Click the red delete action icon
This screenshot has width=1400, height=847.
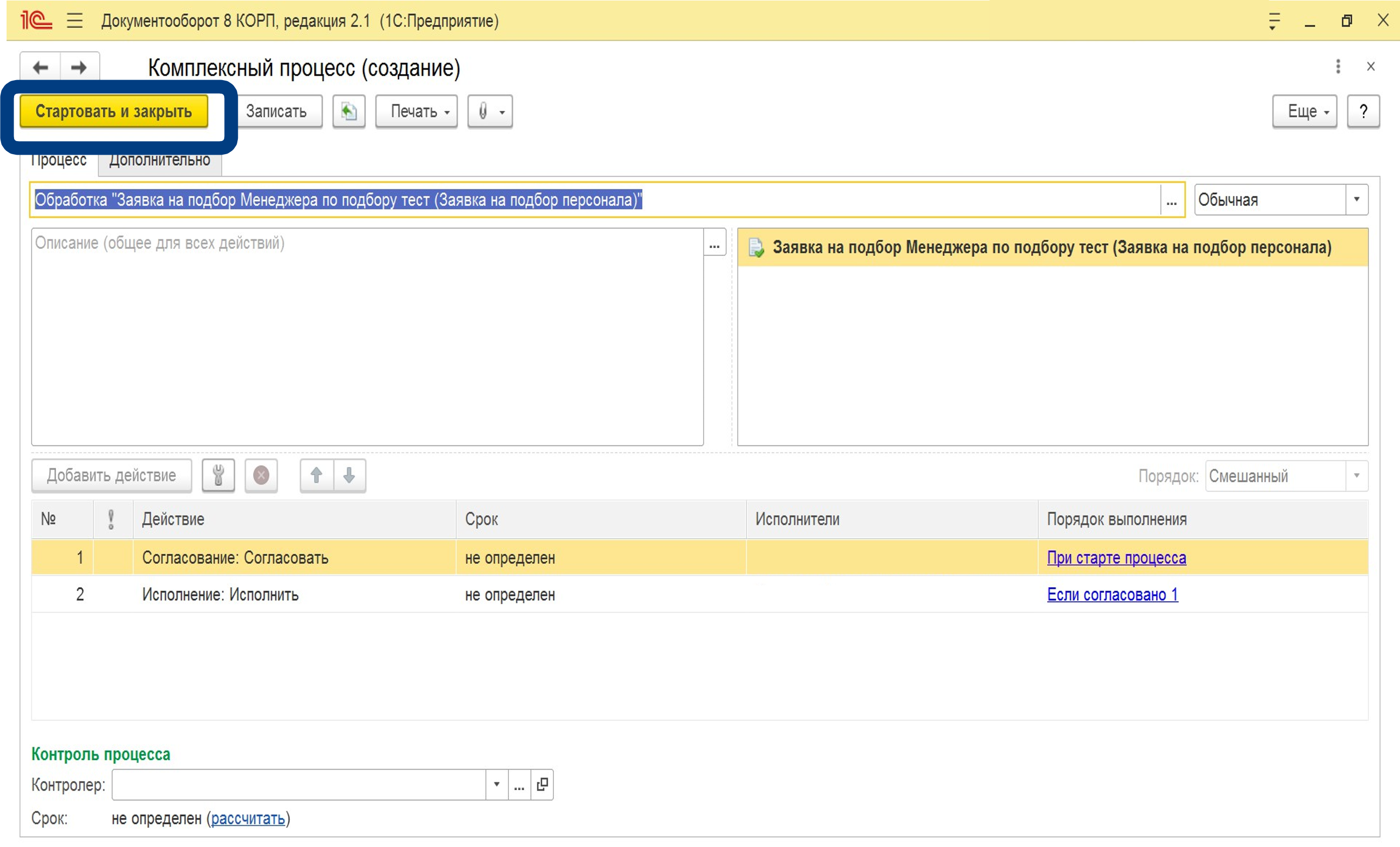click(262, 476)
